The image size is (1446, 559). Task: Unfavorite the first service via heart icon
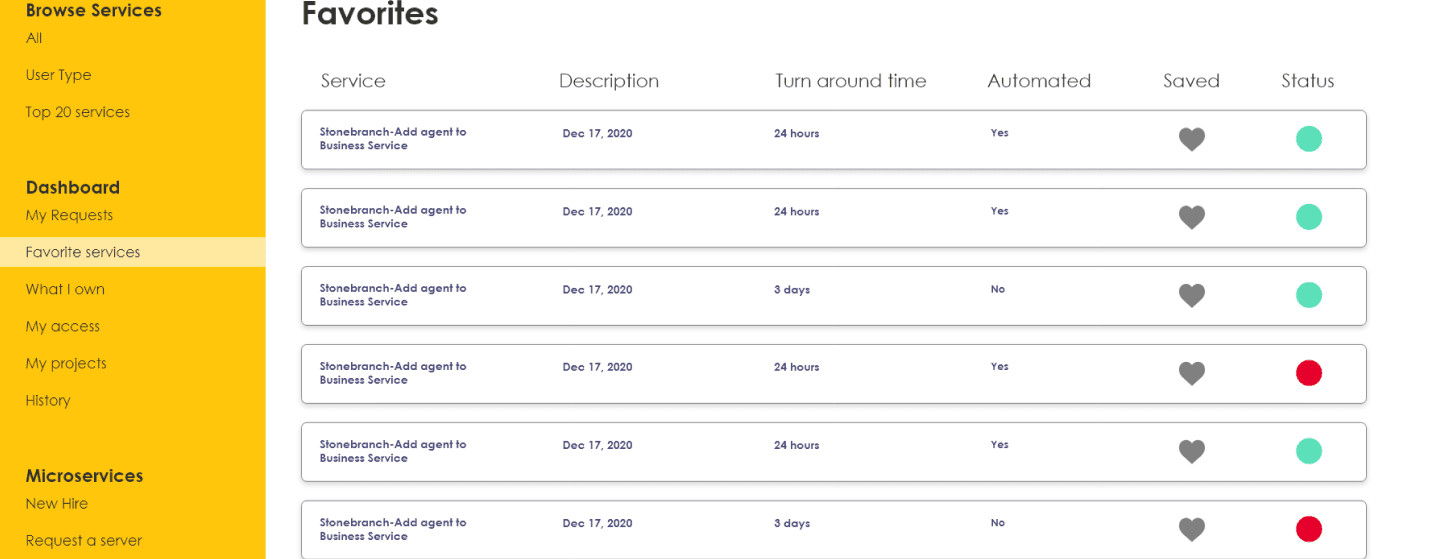pos(1191,139)
